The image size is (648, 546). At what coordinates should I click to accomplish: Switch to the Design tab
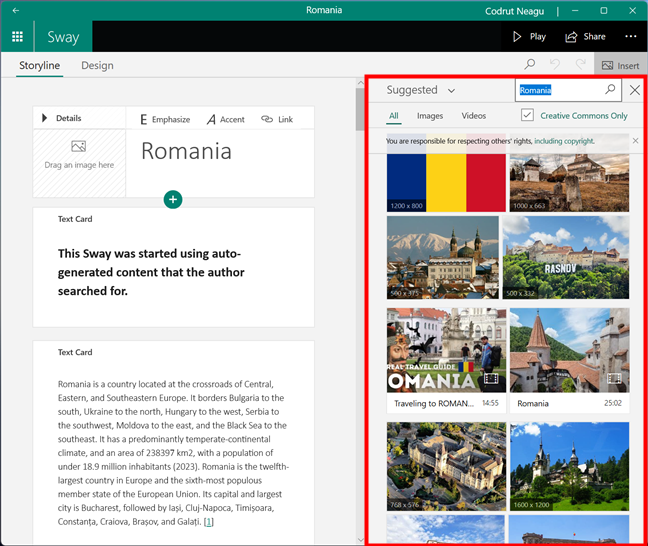tap(97, 66)
